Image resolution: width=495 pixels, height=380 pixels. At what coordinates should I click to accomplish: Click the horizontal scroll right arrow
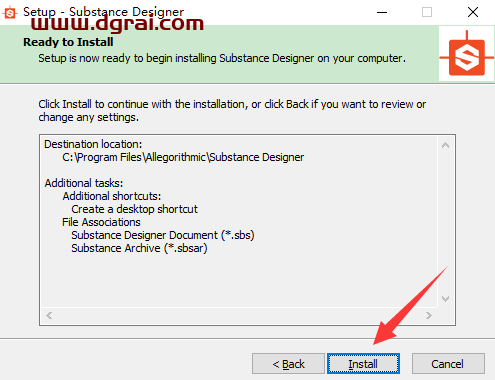point(429,315)
